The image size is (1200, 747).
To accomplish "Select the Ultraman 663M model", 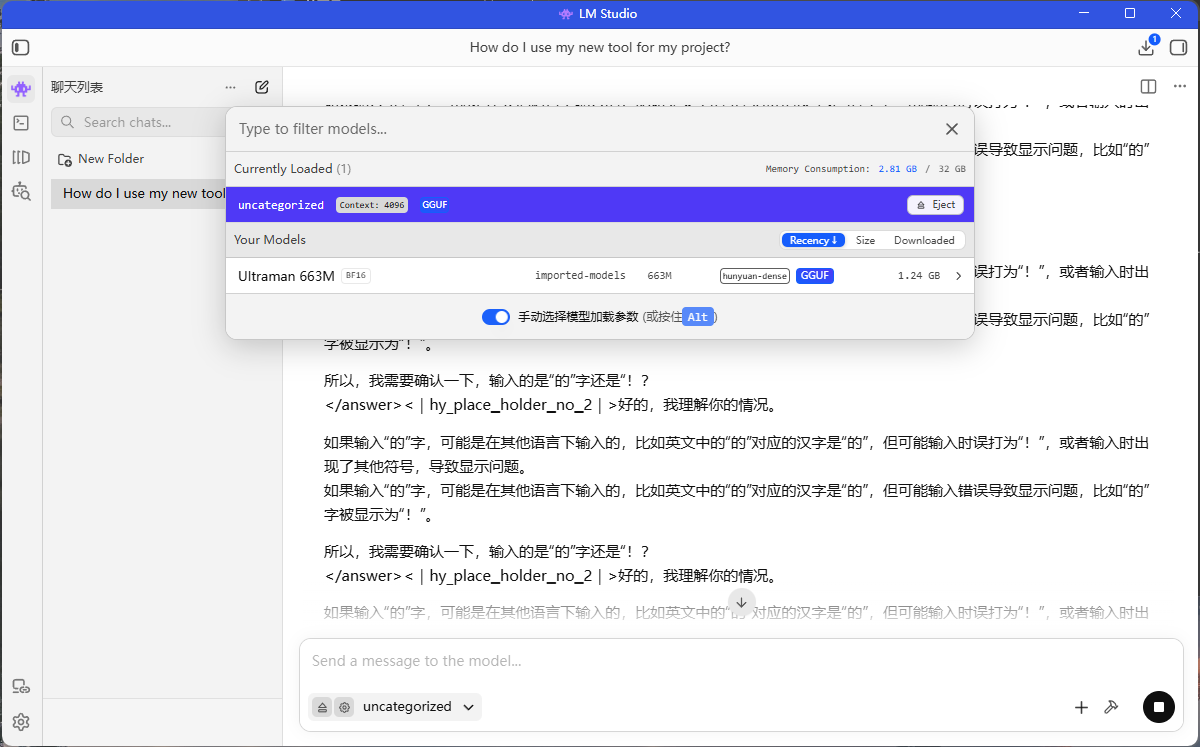I will point(600,276).
